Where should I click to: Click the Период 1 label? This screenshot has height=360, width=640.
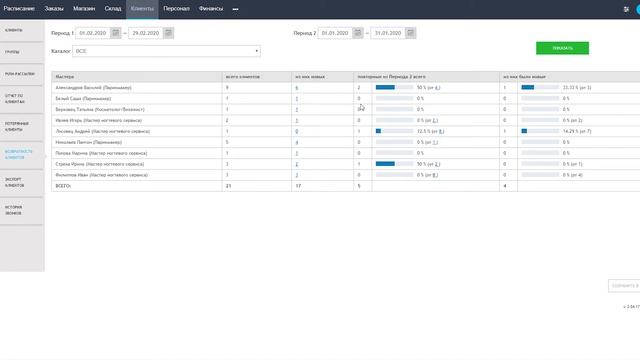click(62, 33)
